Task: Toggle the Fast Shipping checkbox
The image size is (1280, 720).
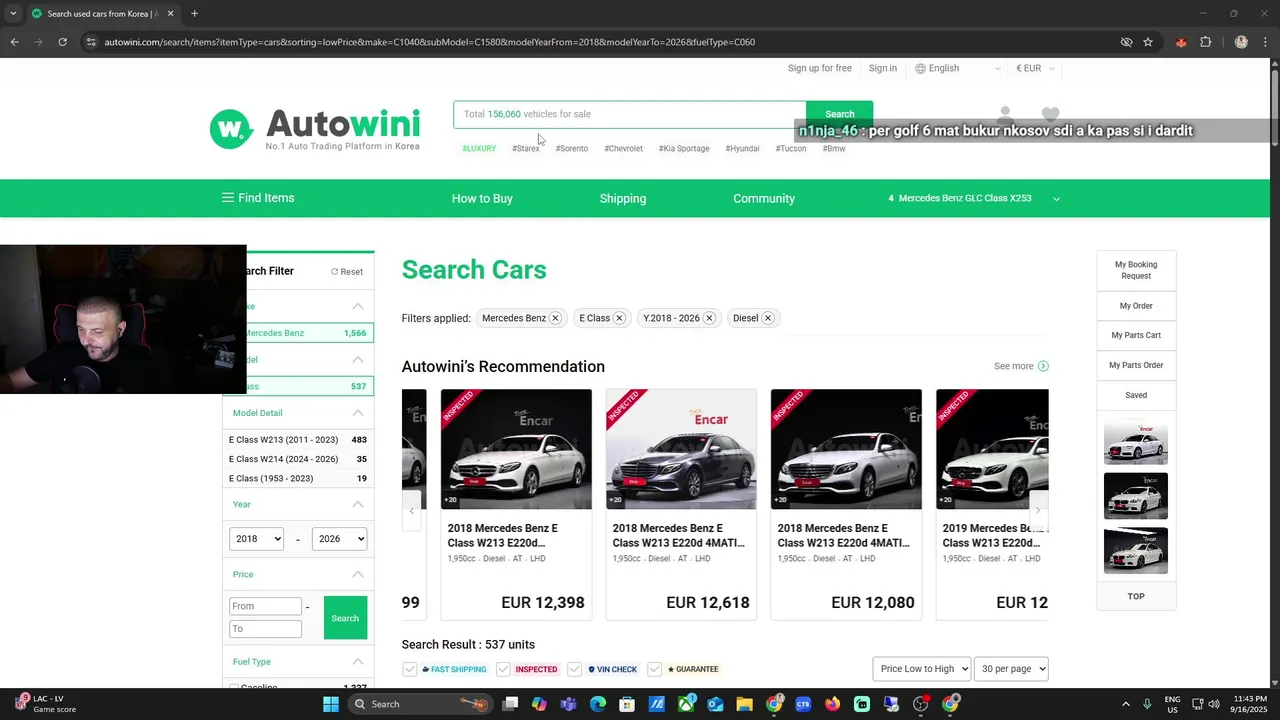Action: pos(409,669)
